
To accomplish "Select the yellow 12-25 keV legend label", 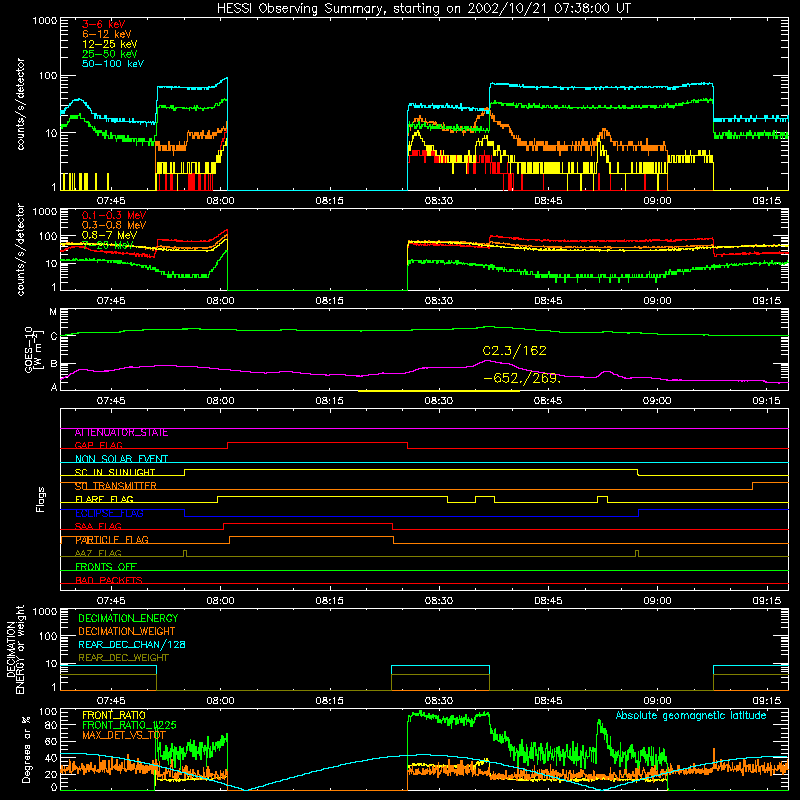I will 110,44.
